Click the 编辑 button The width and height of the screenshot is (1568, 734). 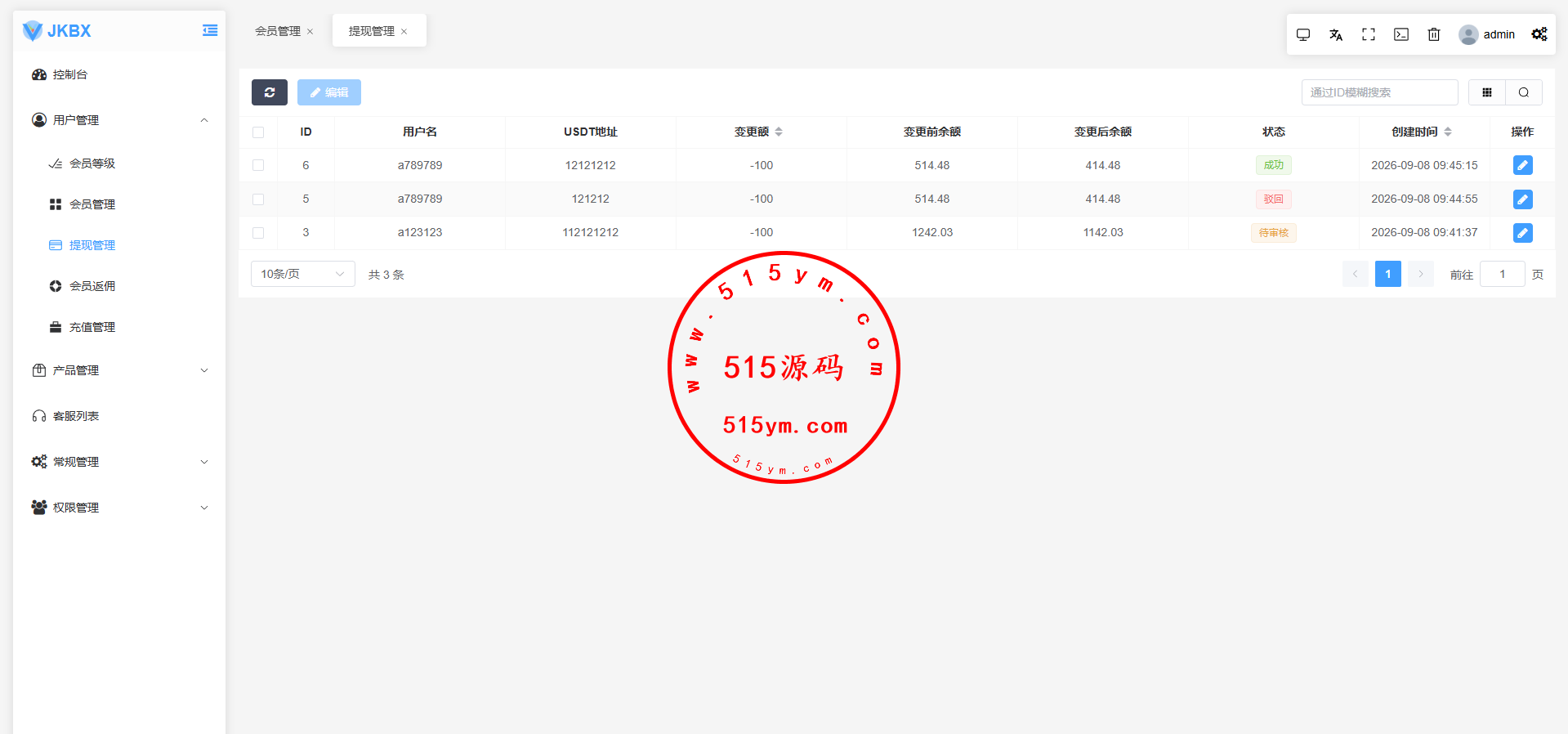(329, 92)
